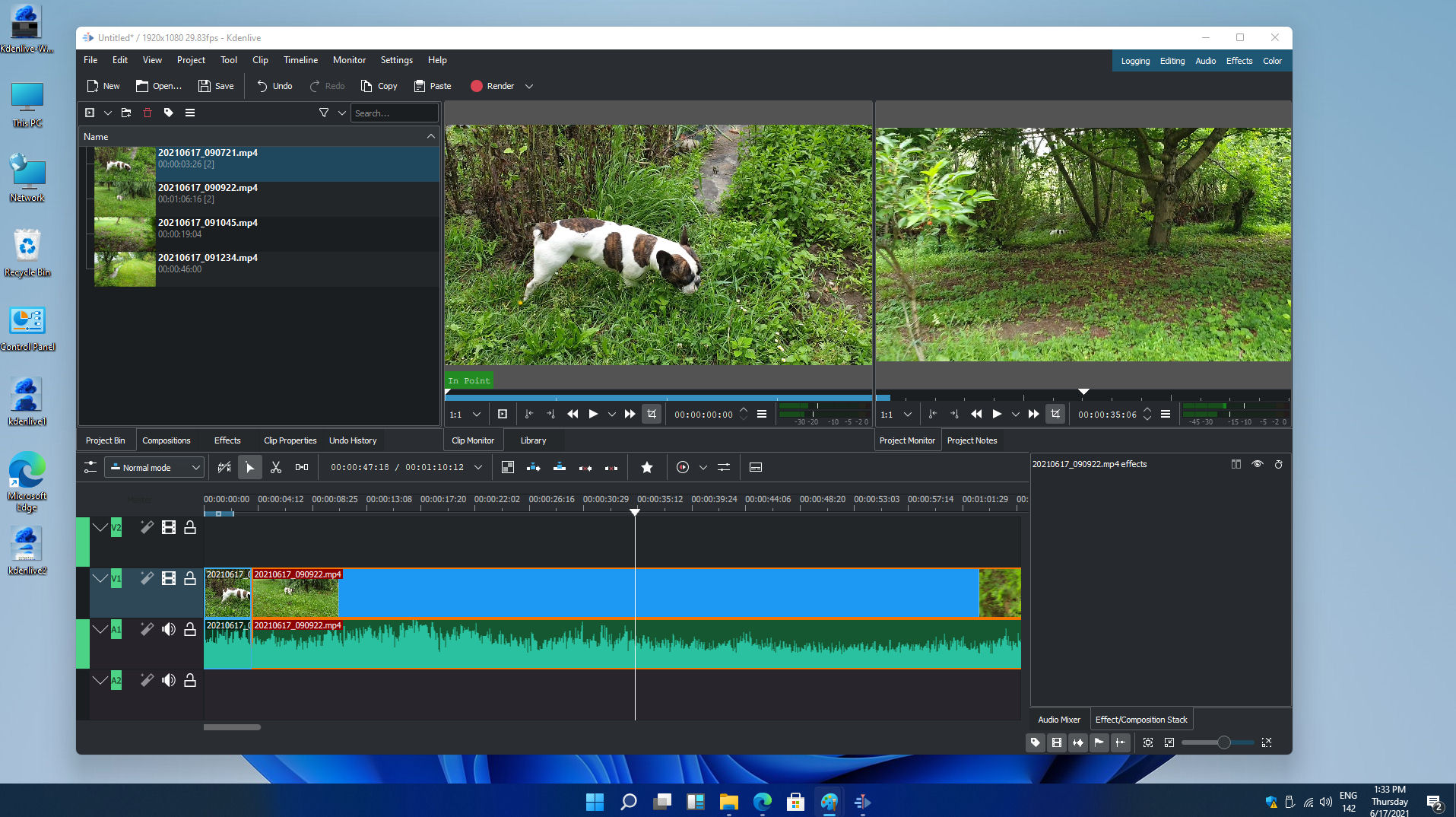The height and width of the screenshot is (817, 1456).
Task: Click the filter funnel icon in Project Bin
Action: 324,113
